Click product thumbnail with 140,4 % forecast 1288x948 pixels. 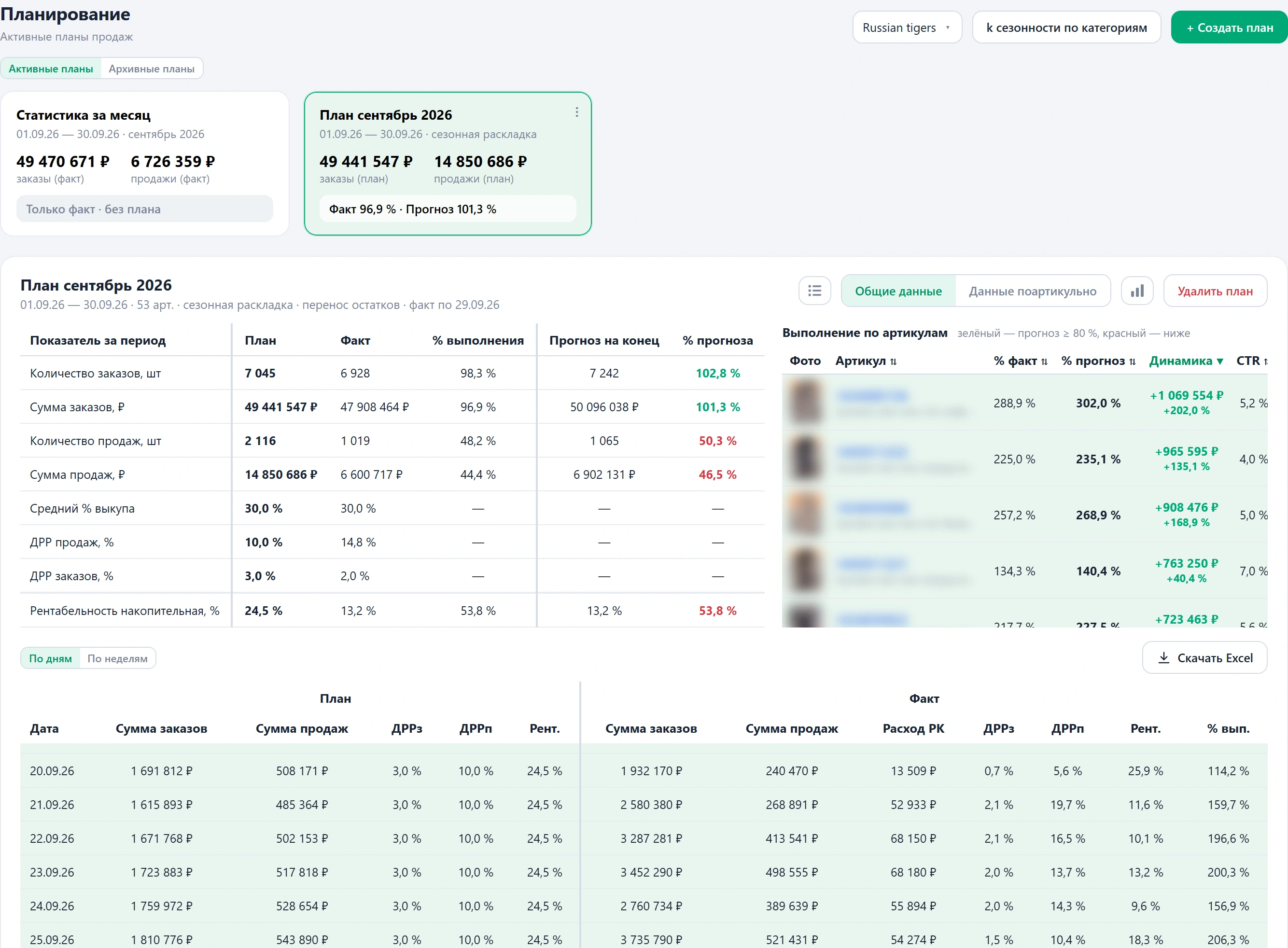tap(805, 571)
